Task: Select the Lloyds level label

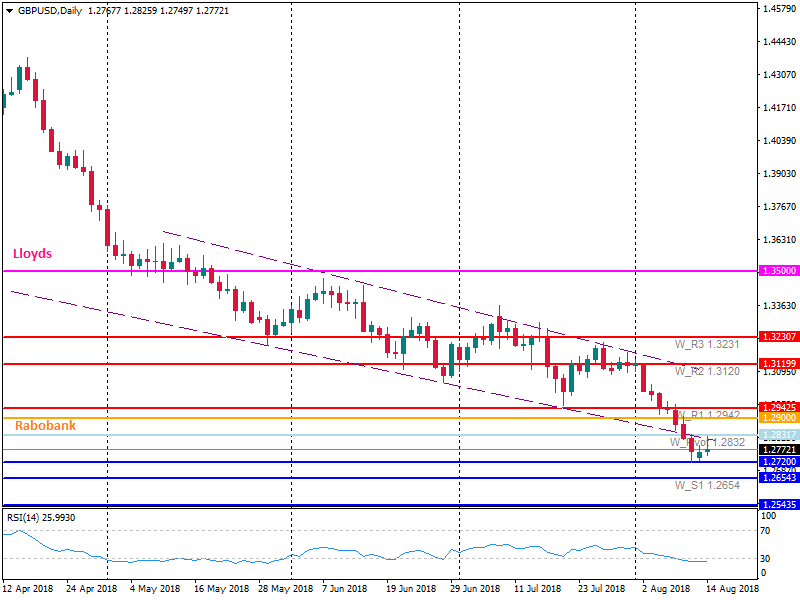Action: click(32, 254)
